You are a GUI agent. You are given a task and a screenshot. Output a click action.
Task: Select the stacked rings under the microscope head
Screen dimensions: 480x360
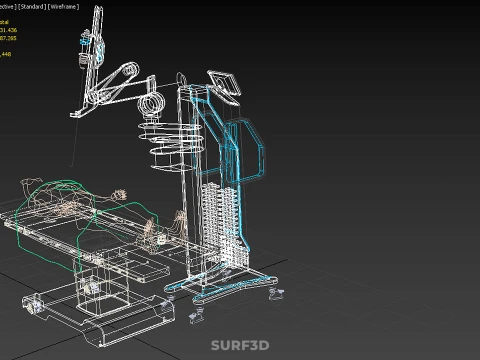coord(171,146)
